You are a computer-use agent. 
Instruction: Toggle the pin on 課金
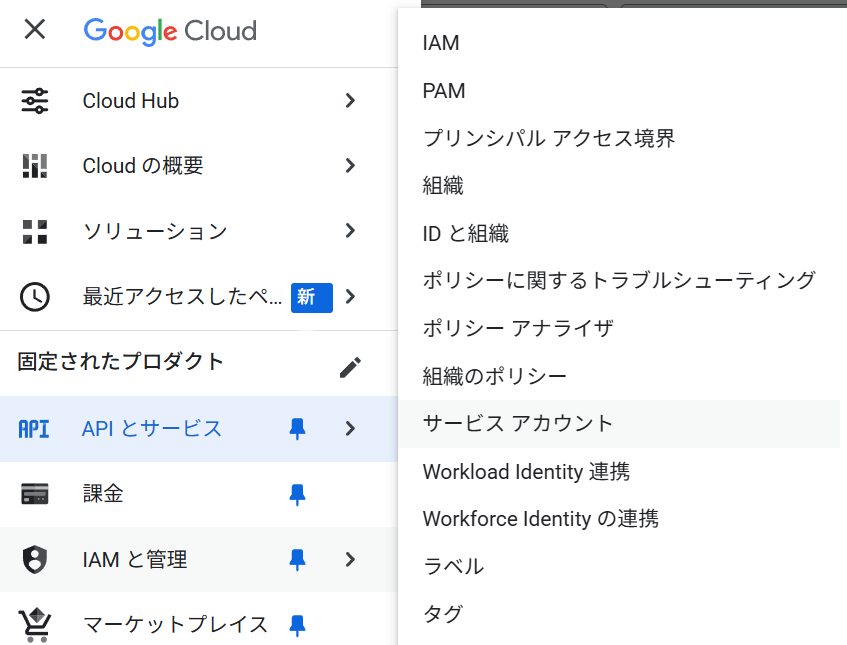tap(297, 494)
